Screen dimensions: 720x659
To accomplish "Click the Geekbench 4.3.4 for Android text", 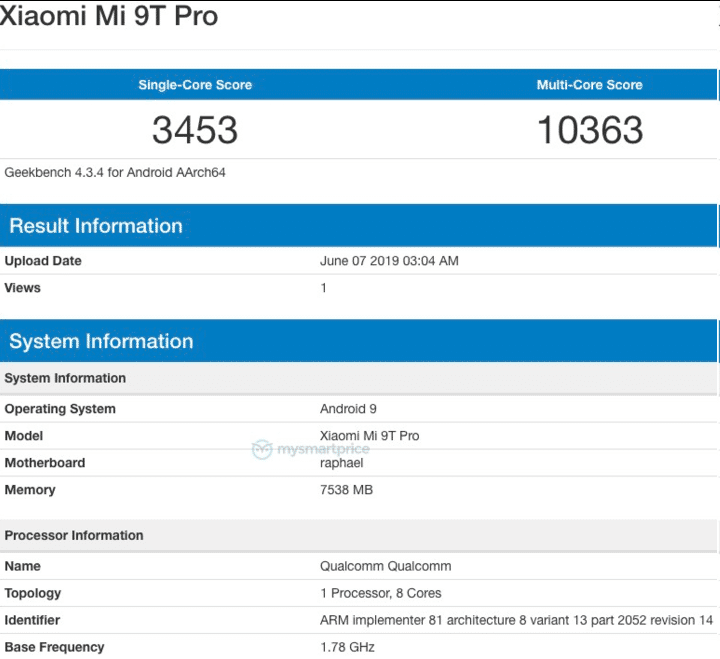I will pyautogui.click(x=115, y=172).
